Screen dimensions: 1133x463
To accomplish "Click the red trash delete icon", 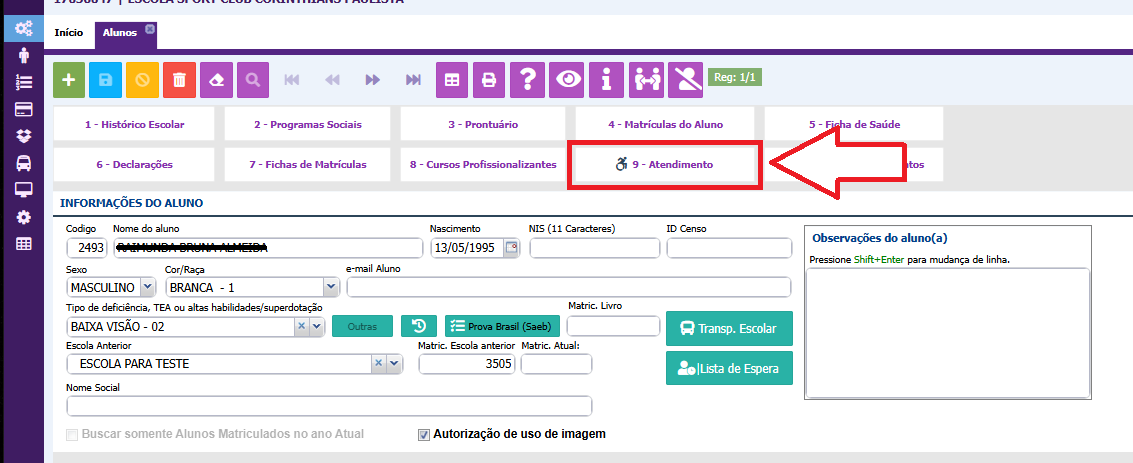I will 179,80.
